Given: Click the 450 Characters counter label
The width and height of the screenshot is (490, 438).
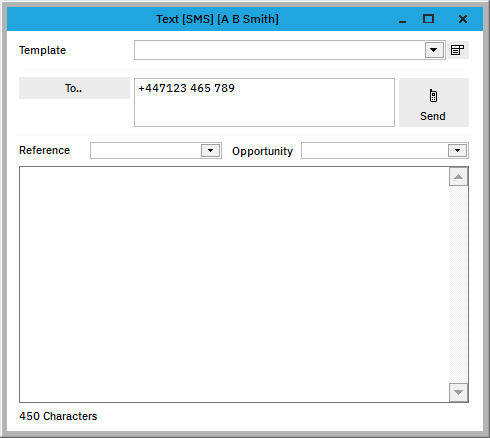Looking at the screenshot, I should [58, 416].
